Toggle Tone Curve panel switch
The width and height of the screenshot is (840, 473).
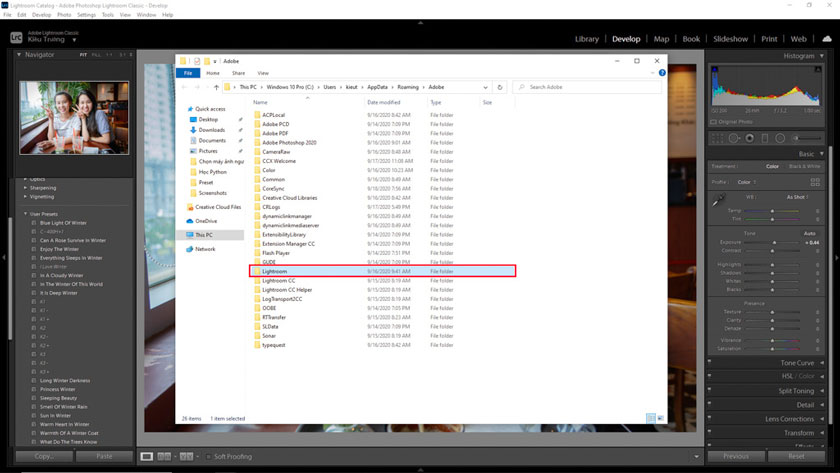coord(710,363)
